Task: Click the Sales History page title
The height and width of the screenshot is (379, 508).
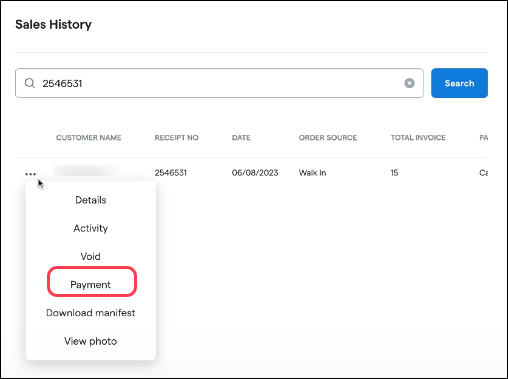Action: 53,24
